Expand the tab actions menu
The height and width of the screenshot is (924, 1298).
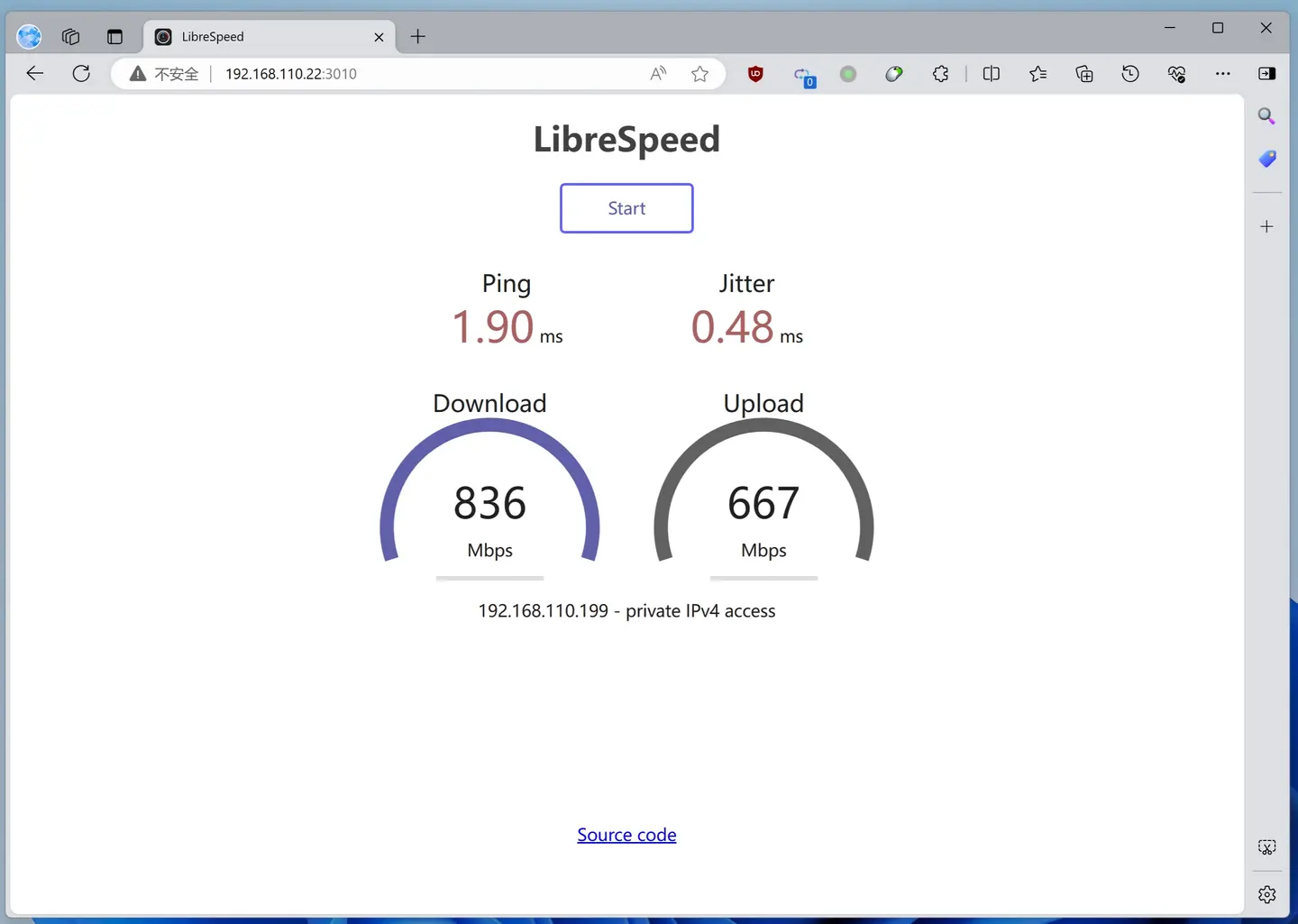114,37
